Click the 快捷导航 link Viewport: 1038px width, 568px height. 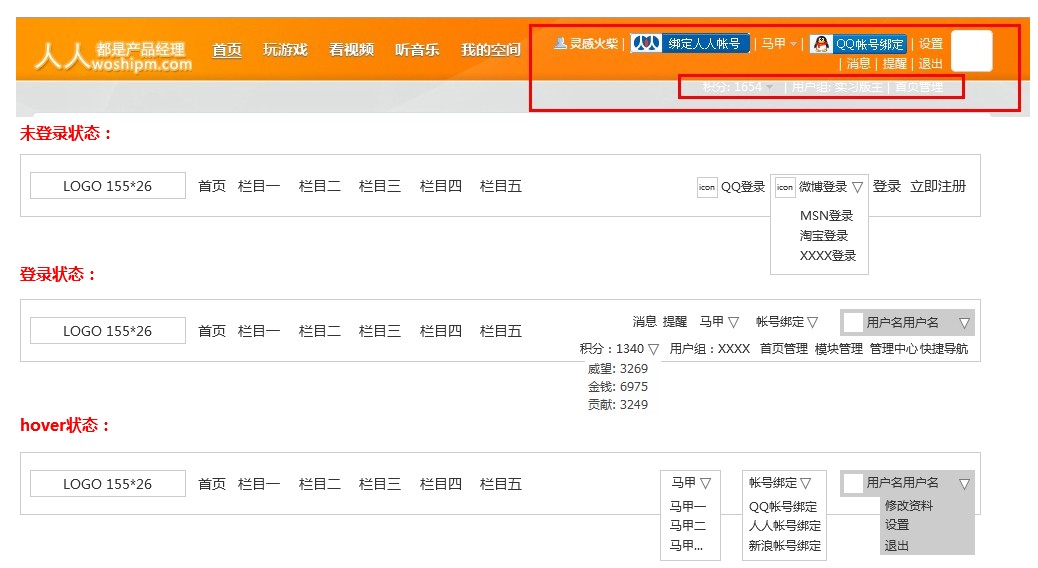pos(943,349)
